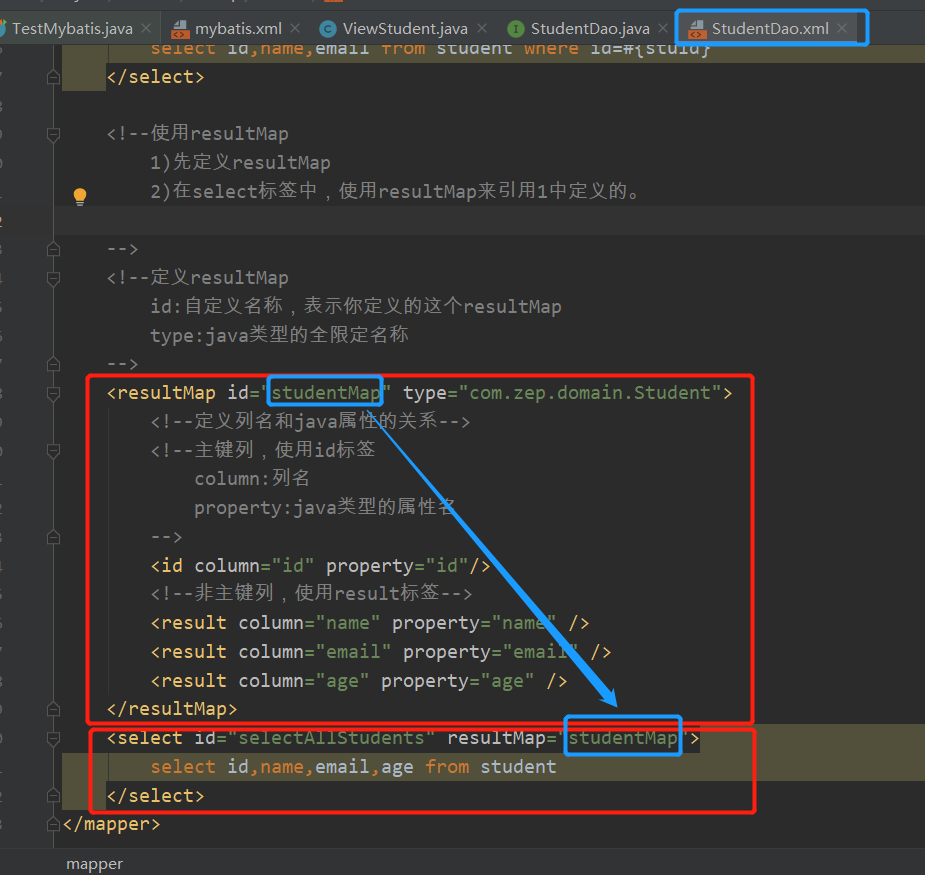Collapse fold at first </select> line
Viewport: 925px width, 875px height.
(x=53, y=77)
